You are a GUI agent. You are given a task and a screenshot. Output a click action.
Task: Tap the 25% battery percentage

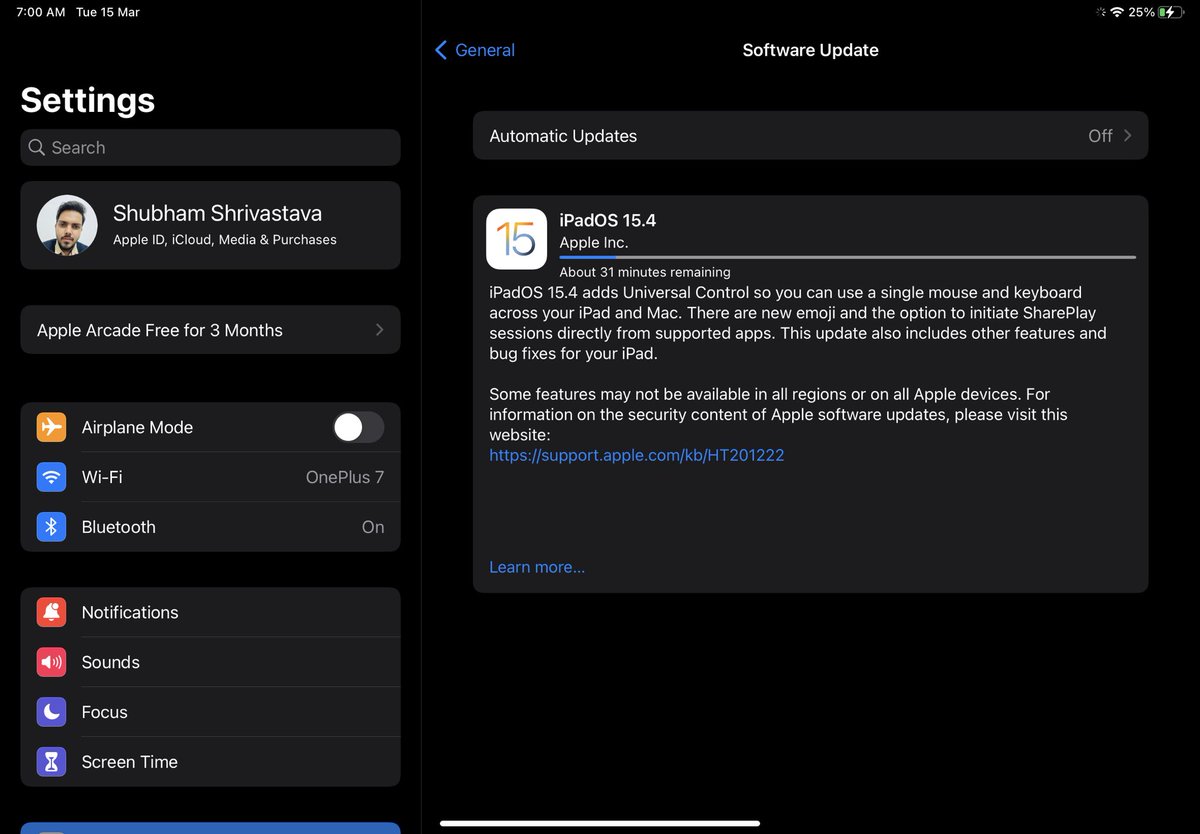1141,12
